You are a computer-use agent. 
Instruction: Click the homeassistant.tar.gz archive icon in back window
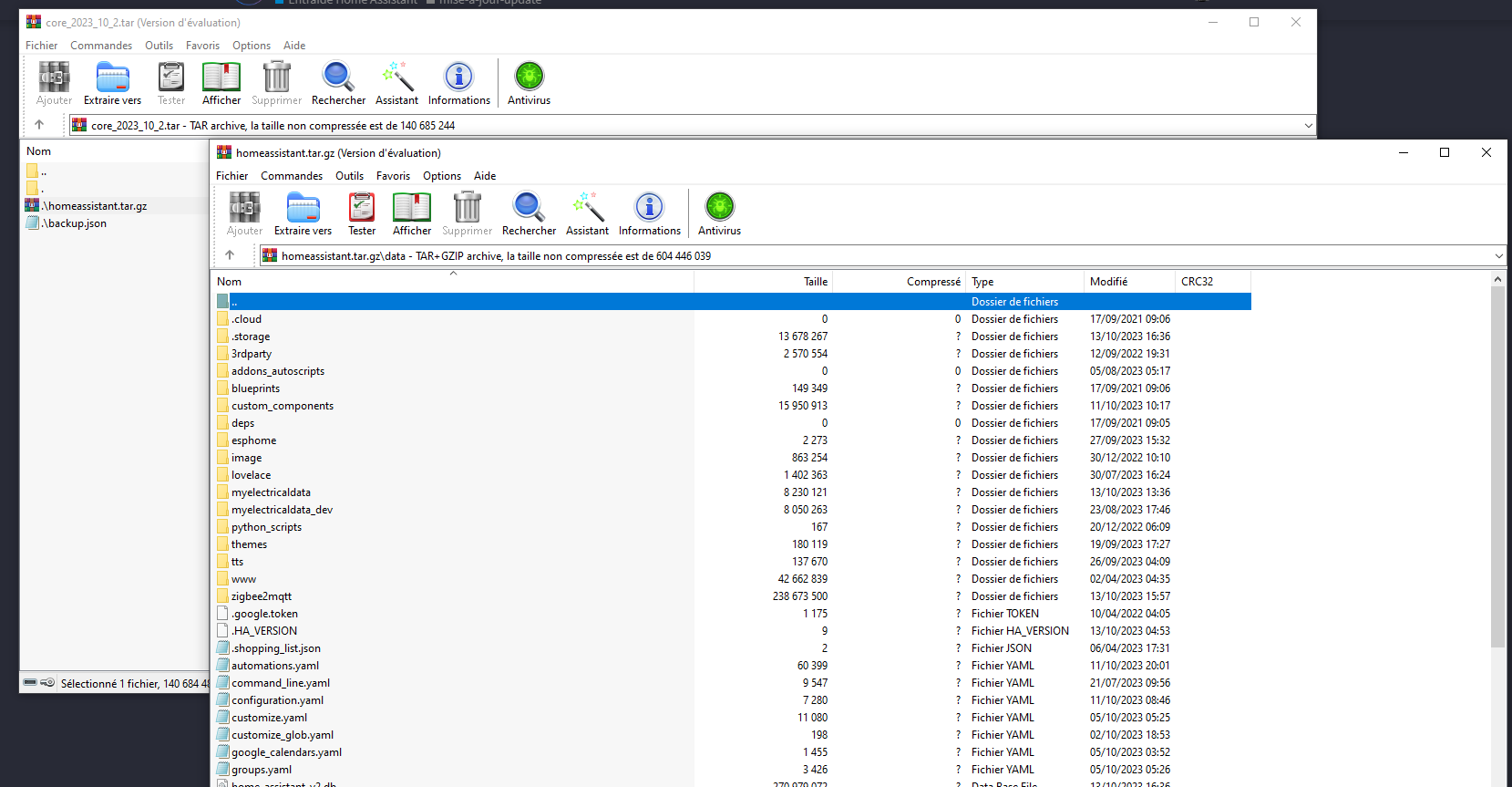pyautogui.click(x=33, y=205)
